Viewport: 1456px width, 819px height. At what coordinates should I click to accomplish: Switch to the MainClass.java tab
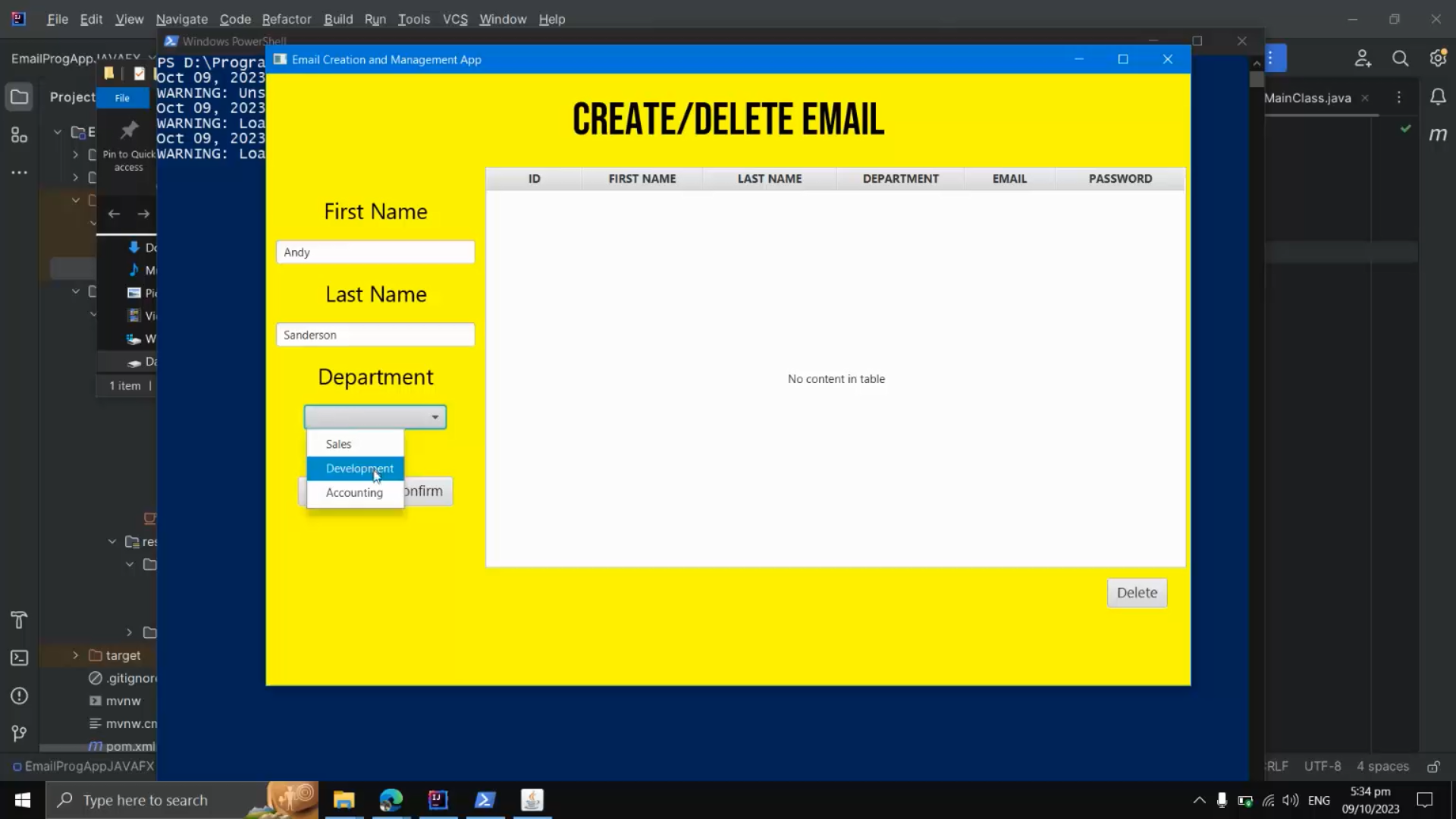coord(1308,98)
